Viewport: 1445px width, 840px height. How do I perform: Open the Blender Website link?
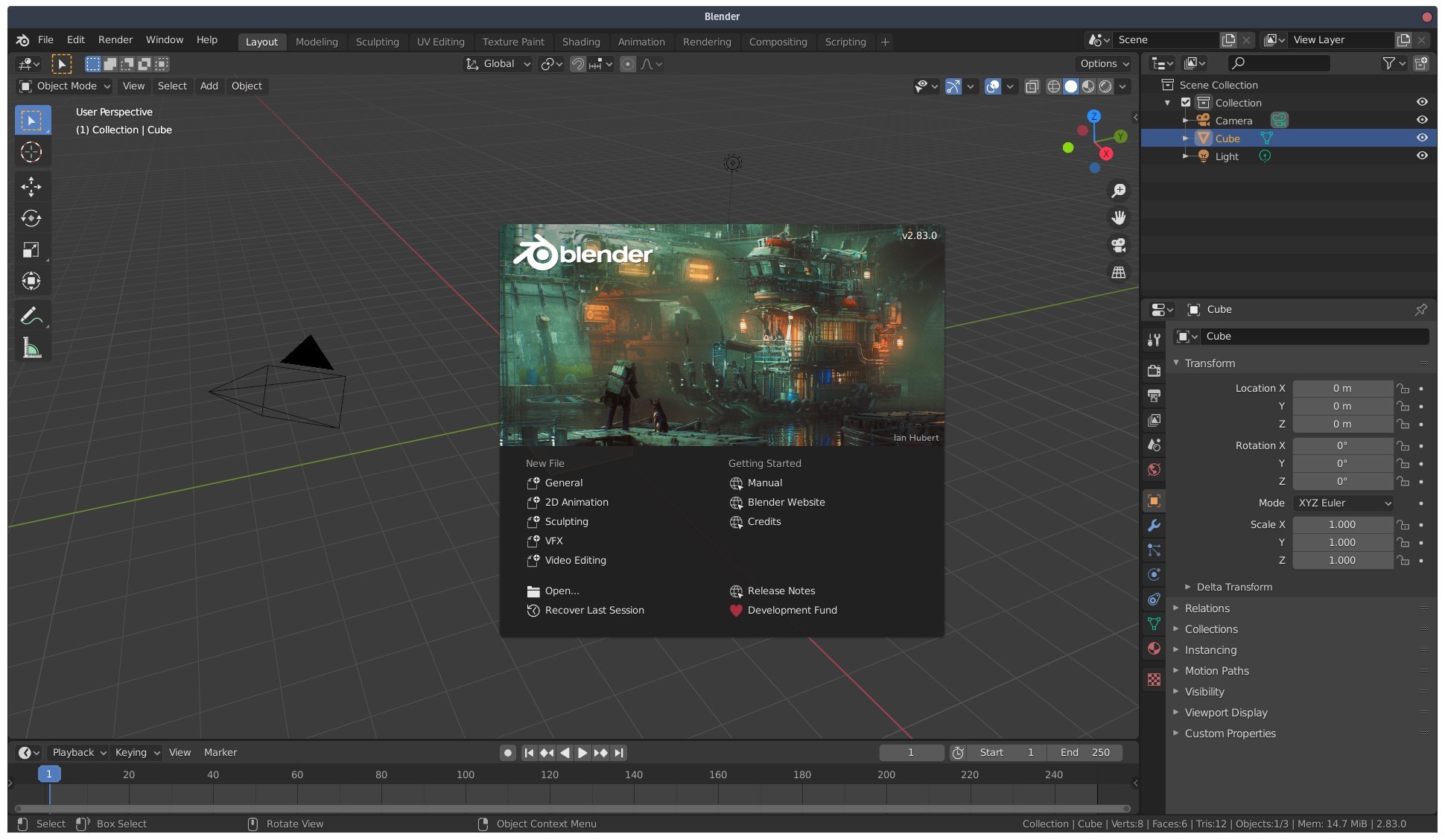[x=786, y=503]
